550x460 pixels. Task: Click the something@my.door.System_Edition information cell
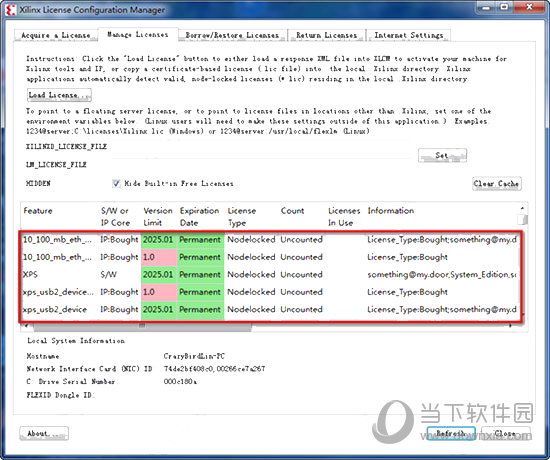(x=441, y=274)
